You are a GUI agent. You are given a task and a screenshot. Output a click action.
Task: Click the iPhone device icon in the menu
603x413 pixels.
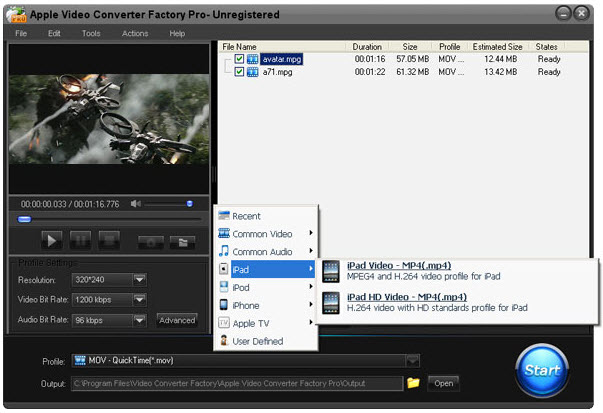click(x=223, y=305)
